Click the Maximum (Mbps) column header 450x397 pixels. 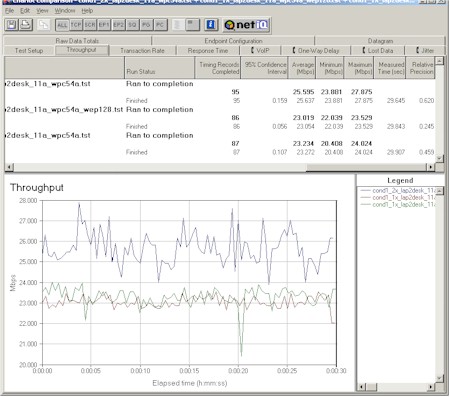359,68
